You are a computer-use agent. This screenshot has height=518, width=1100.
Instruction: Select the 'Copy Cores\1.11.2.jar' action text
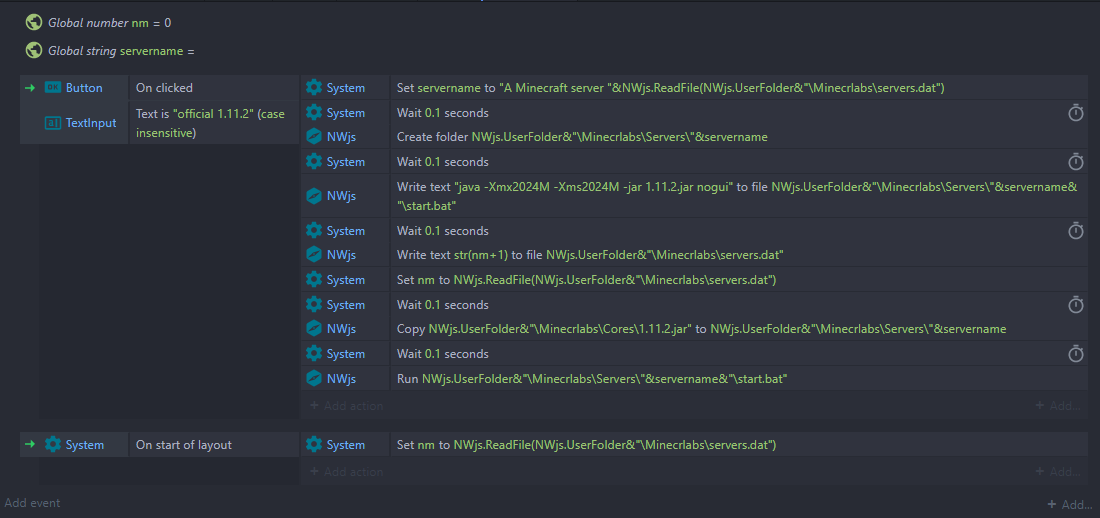(702, 328)
